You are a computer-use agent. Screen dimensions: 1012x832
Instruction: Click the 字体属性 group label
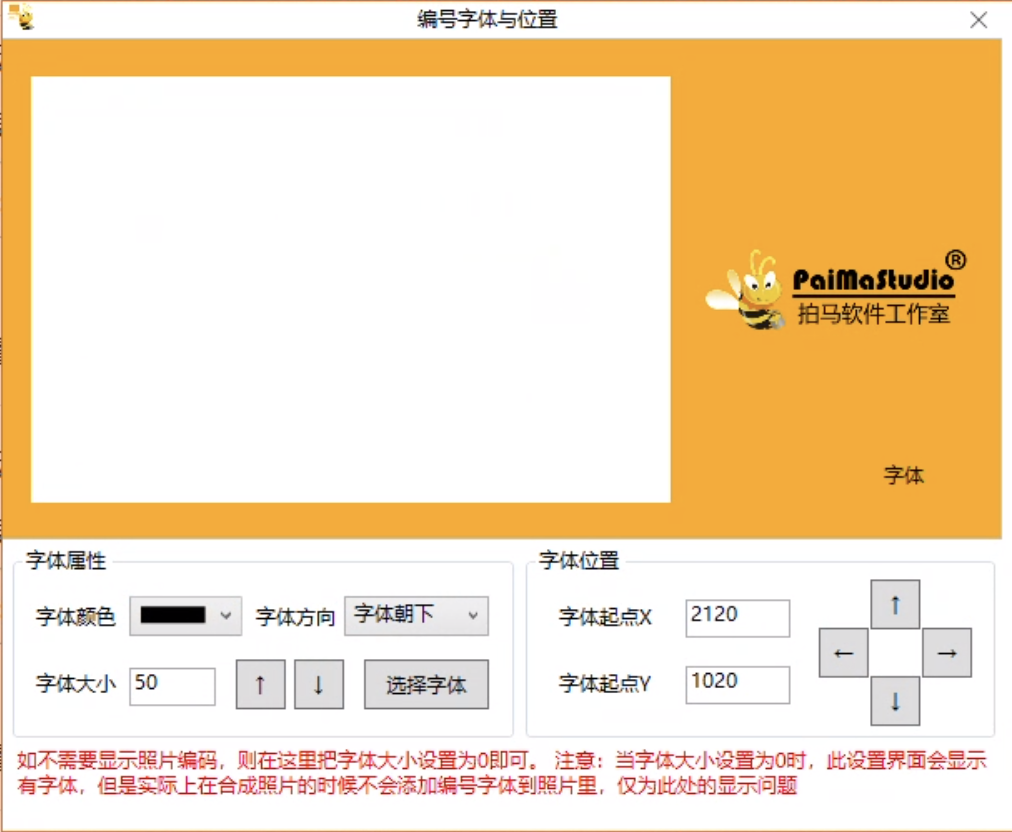tap(66, 561)
